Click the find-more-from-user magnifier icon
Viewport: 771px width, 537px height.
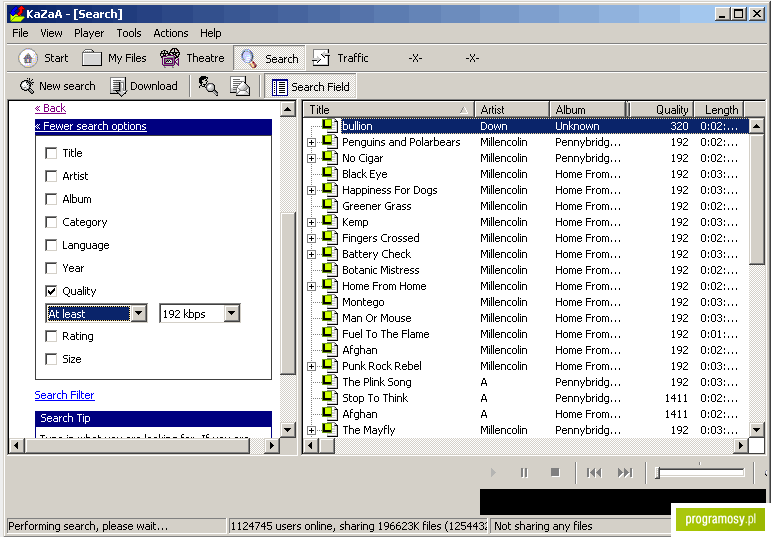pyautogui.click(x=208, y=86)
